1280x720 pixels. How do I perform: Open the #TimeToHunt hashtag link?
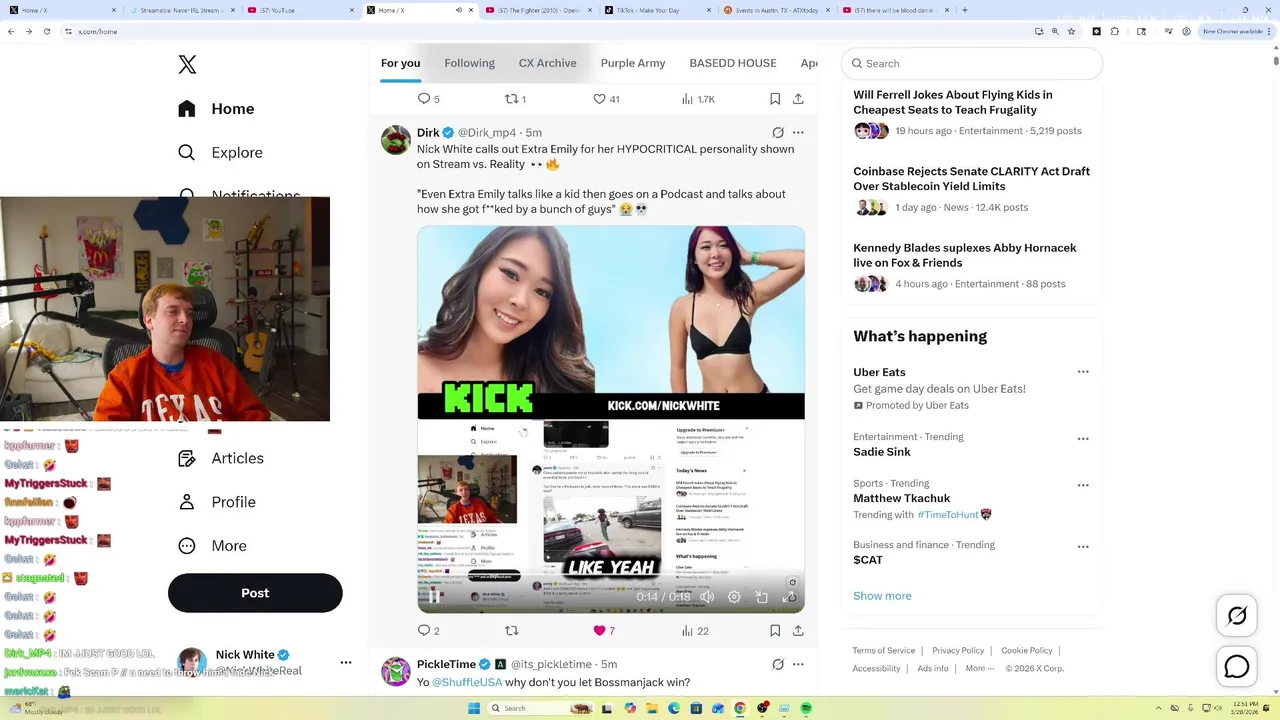947,515
